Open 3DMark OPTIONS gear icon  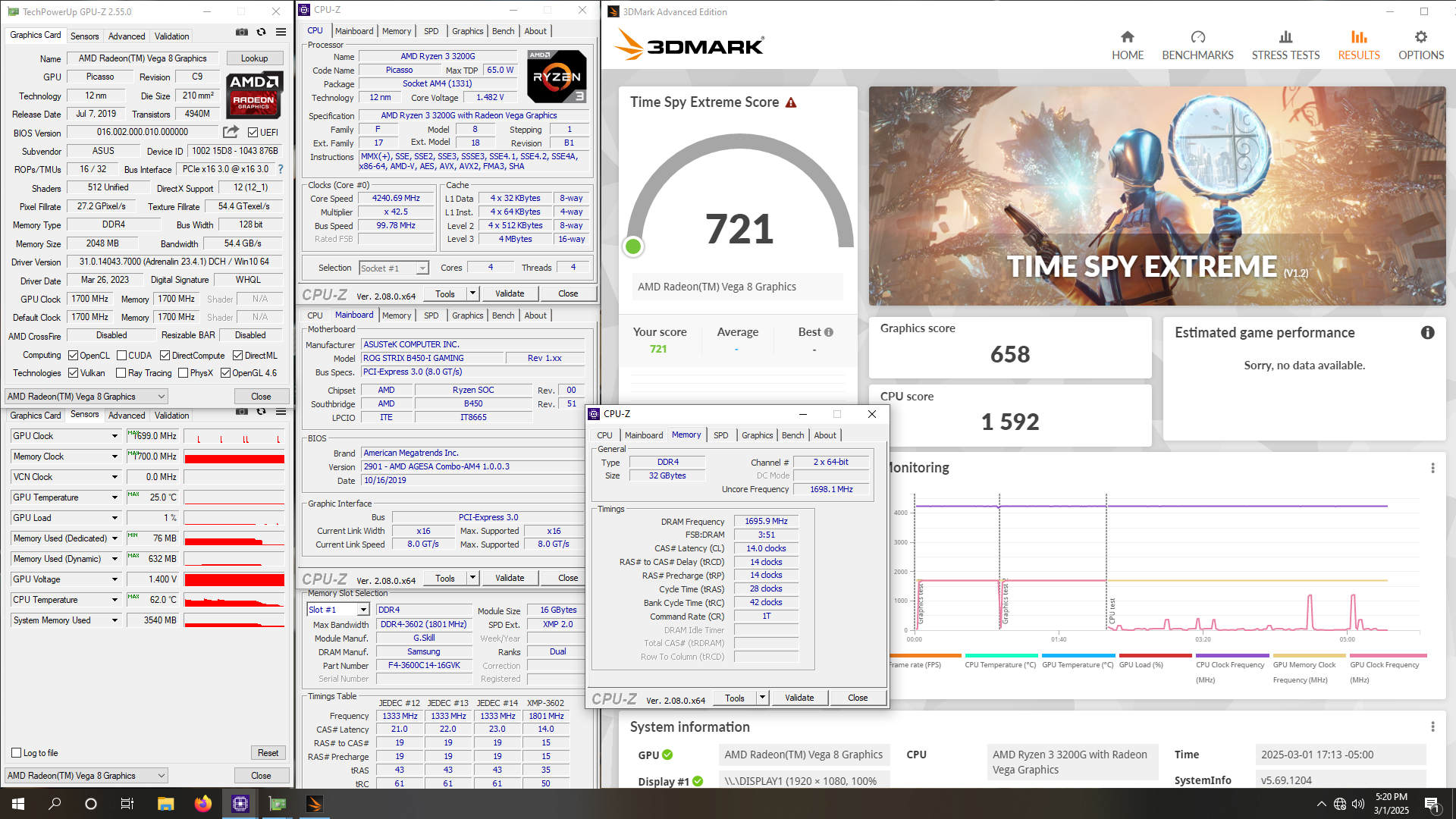pyautogui.click(x=1421, y=37)
